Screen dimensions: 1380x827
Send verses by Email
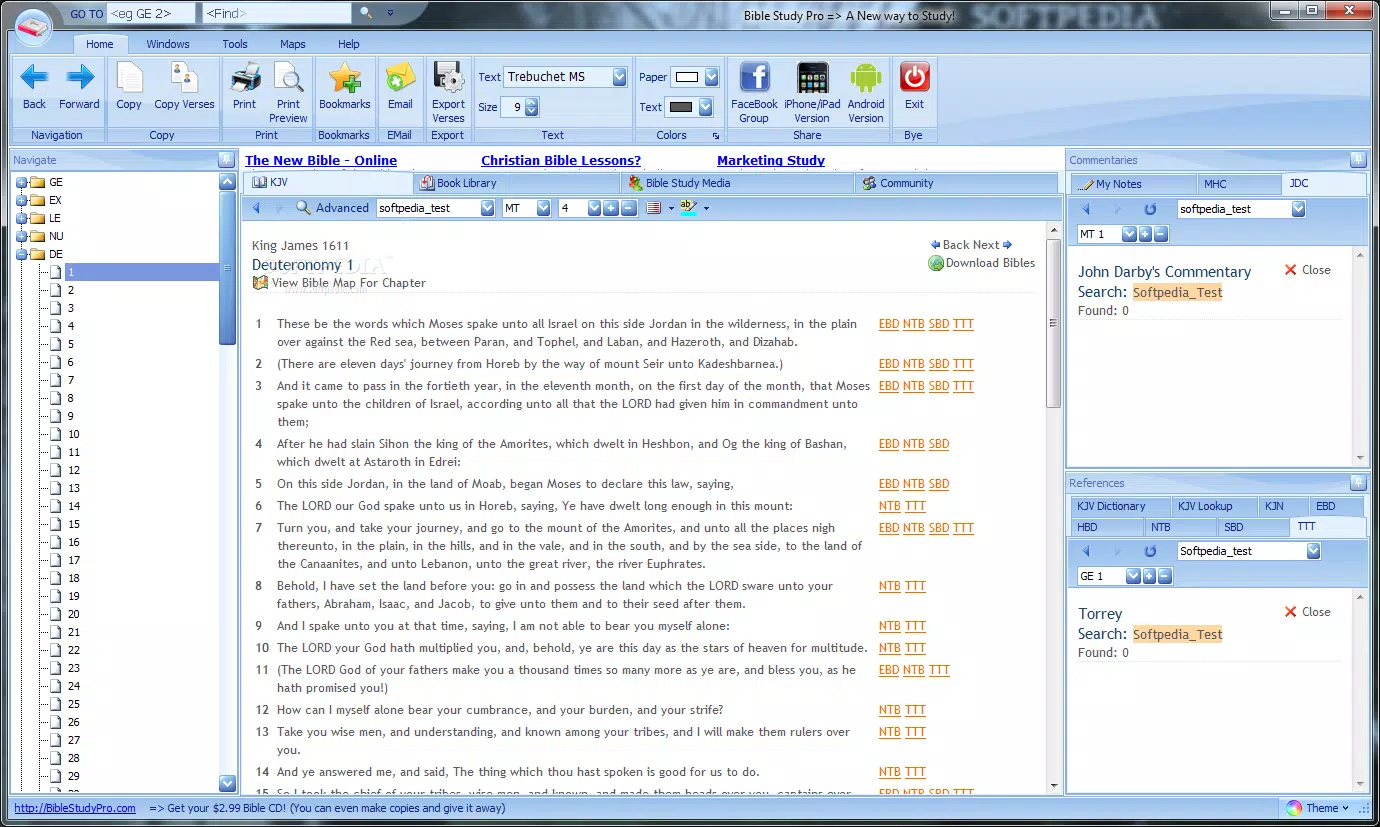(x=400, y=86)
